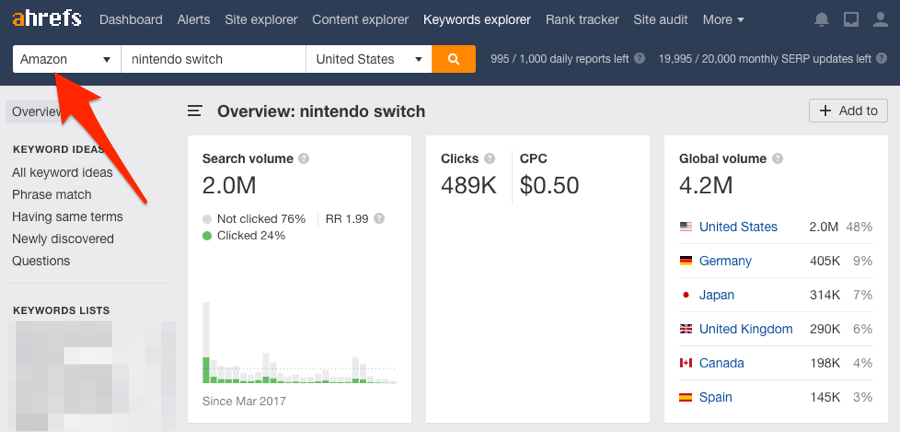Click the Germany country link

click(x=725, y=261)
